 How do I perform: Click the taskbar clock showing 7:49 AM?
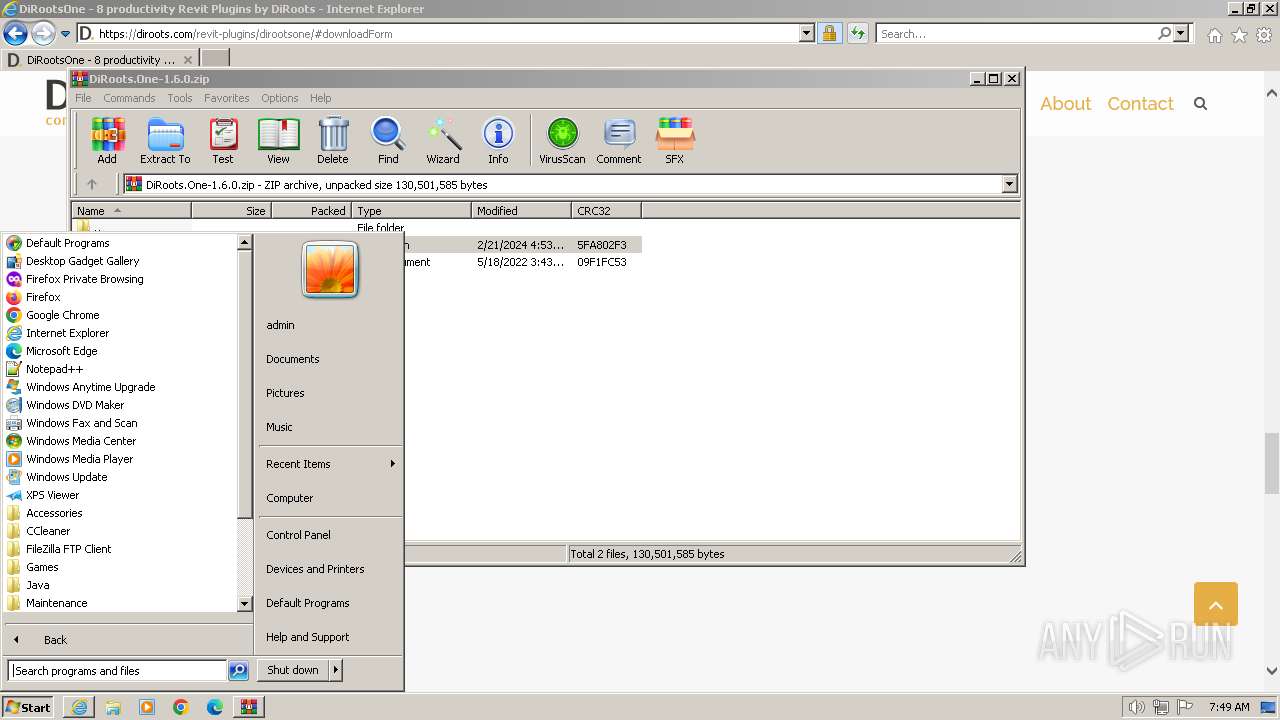(x=1229, y=707)
